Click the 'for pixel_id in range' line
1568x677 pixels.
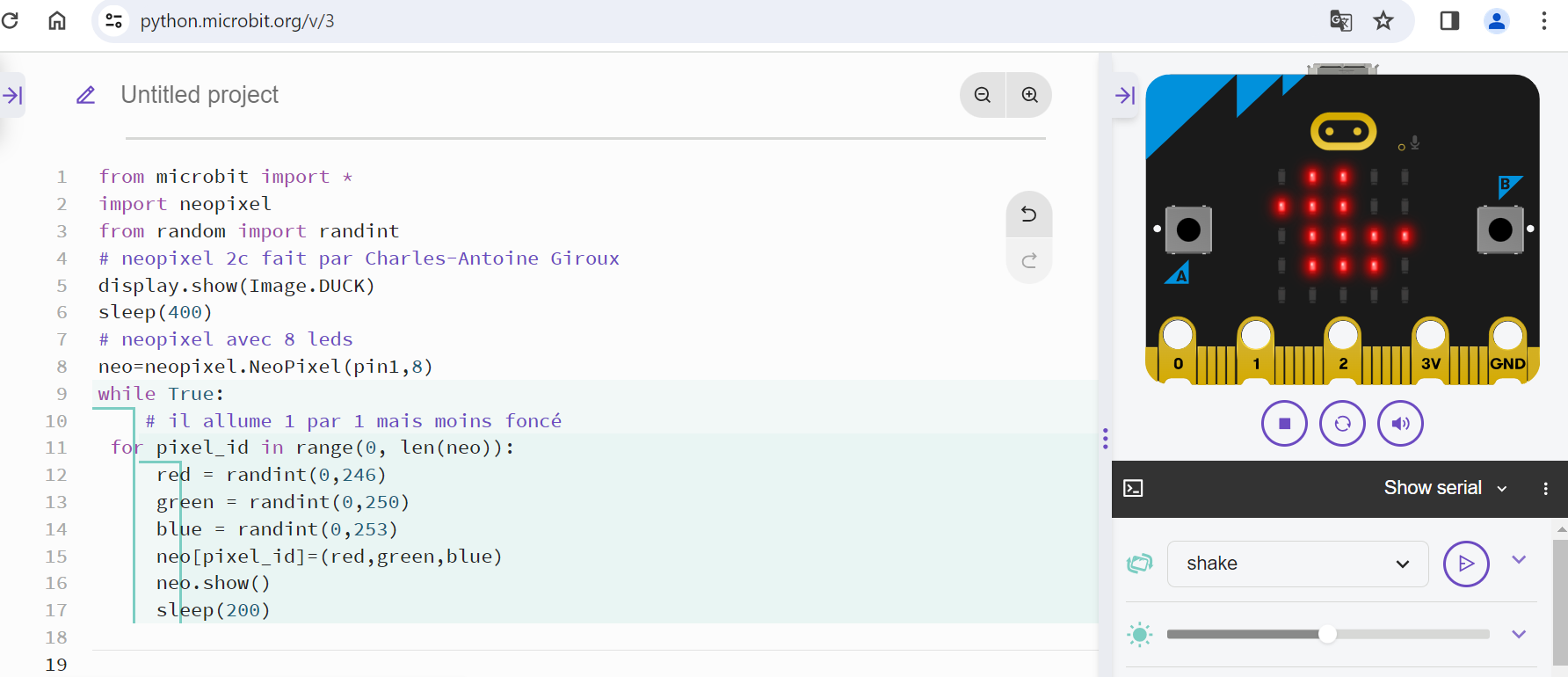pos(312,448)
